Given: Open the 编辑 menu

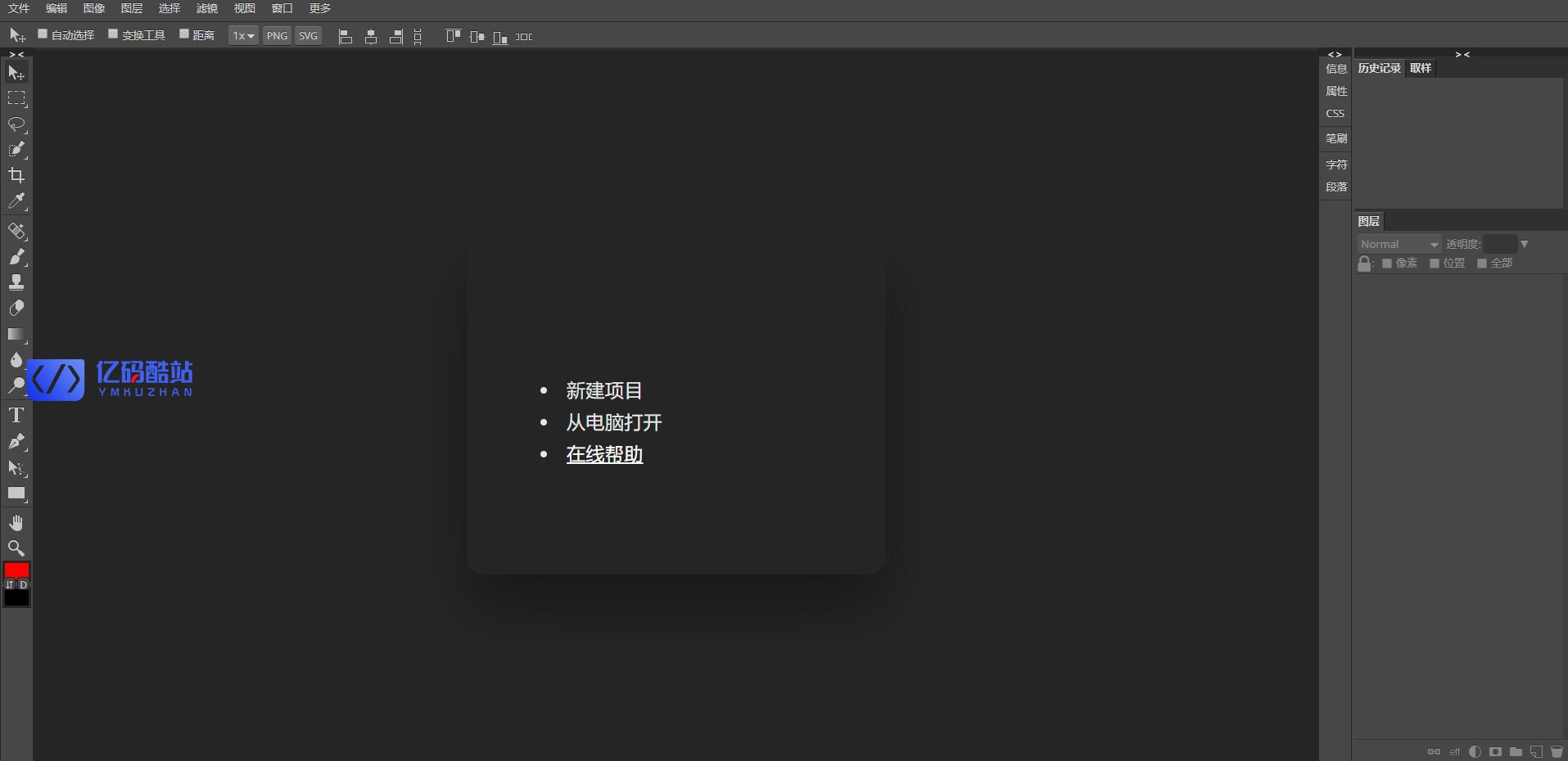Looking at the screenshot, I should tap(56, 8).
